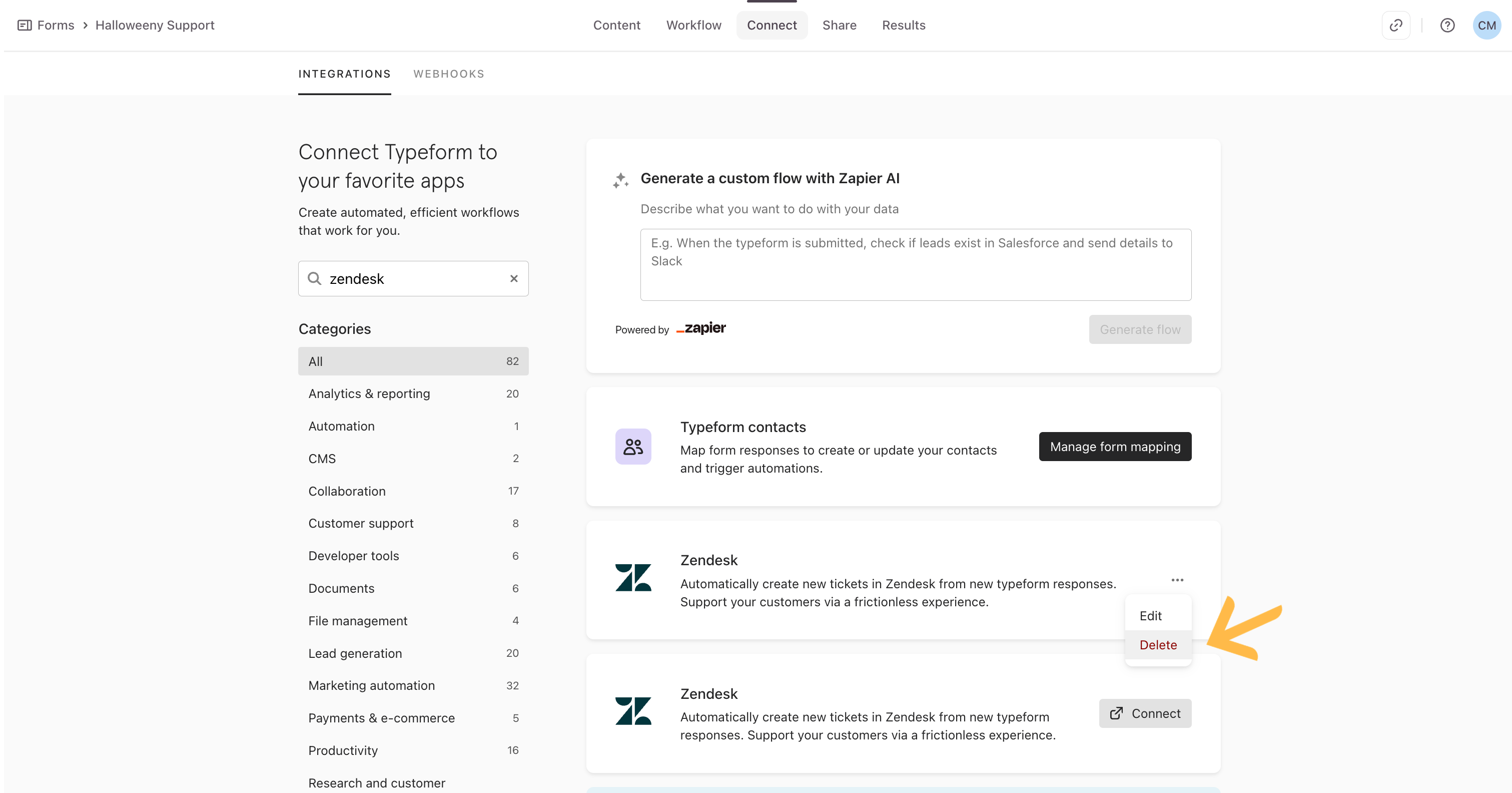Click the connected Zendesk logo icon

(x=633, y=577)
